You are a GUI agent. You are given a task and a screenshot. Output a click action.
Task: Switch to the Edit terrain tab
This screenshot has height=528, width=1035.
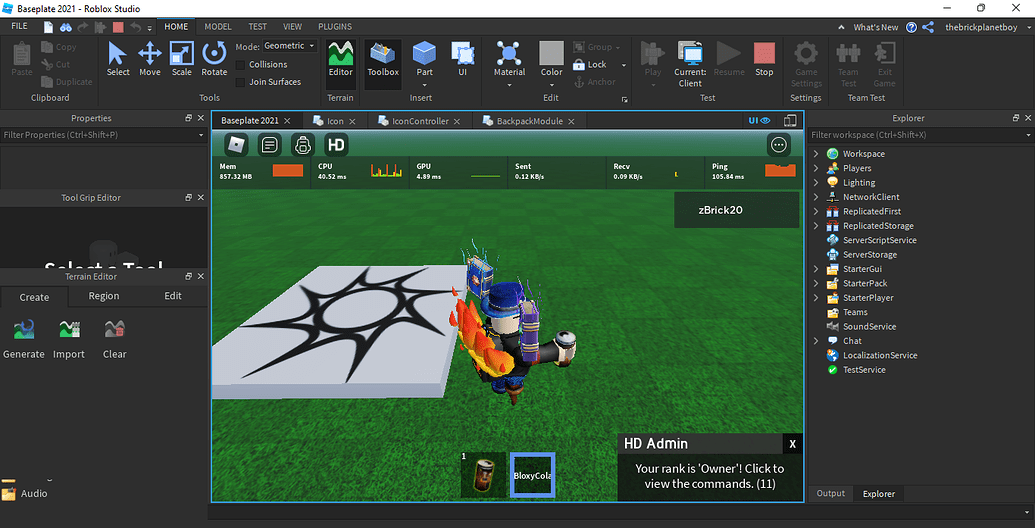tap(173, 296)
